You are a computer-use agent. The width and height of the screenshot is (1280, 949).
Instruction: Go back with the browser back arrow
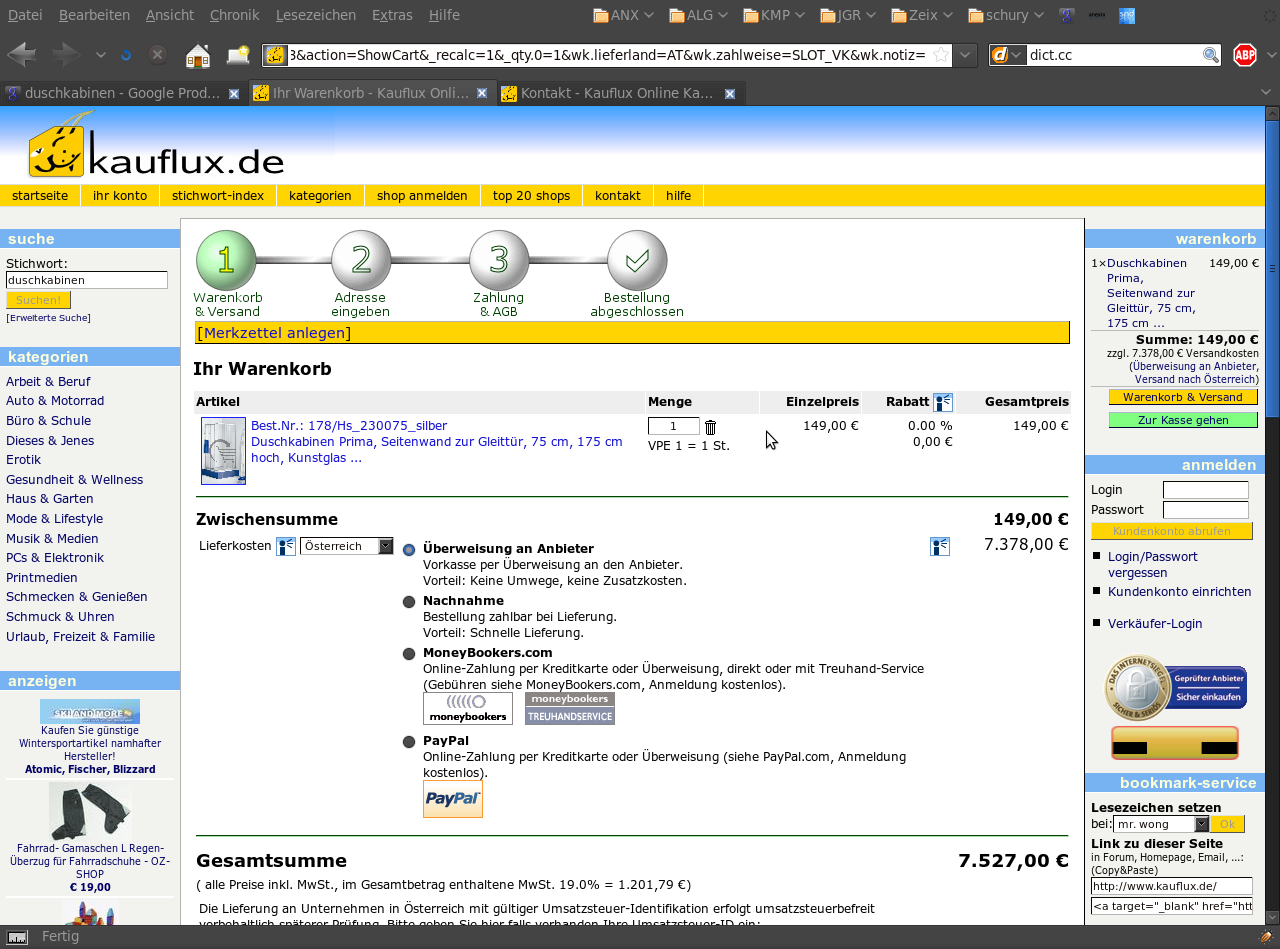pyautogui.click(x=22, y=55)
